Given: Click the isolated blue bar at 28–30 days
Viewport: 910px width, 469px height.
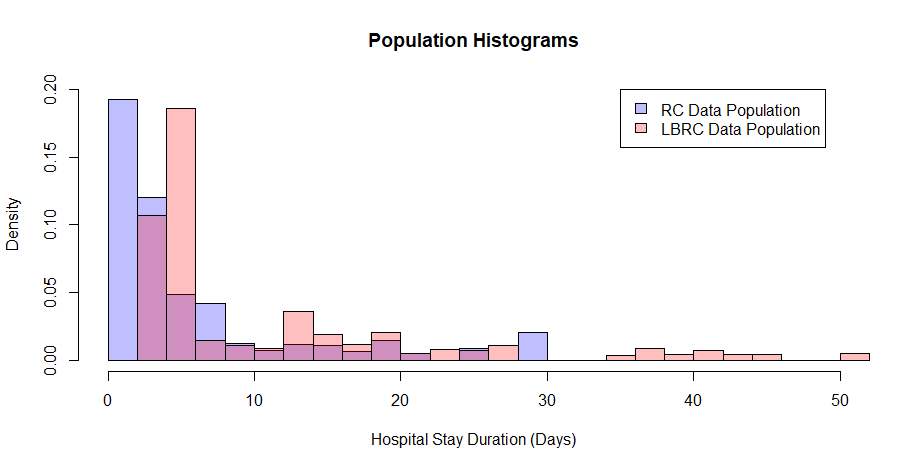Looking at the screenshot, I should point(533,346).
